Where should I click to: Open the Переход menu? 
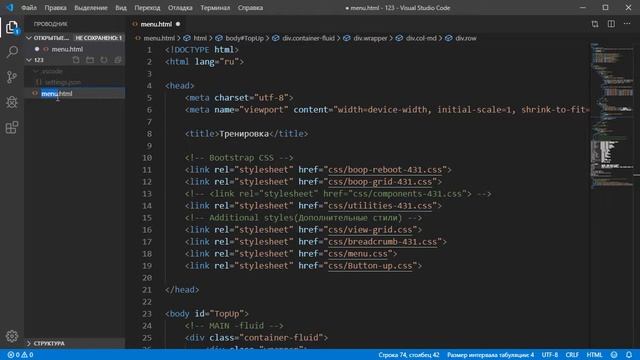pos(147,8)
